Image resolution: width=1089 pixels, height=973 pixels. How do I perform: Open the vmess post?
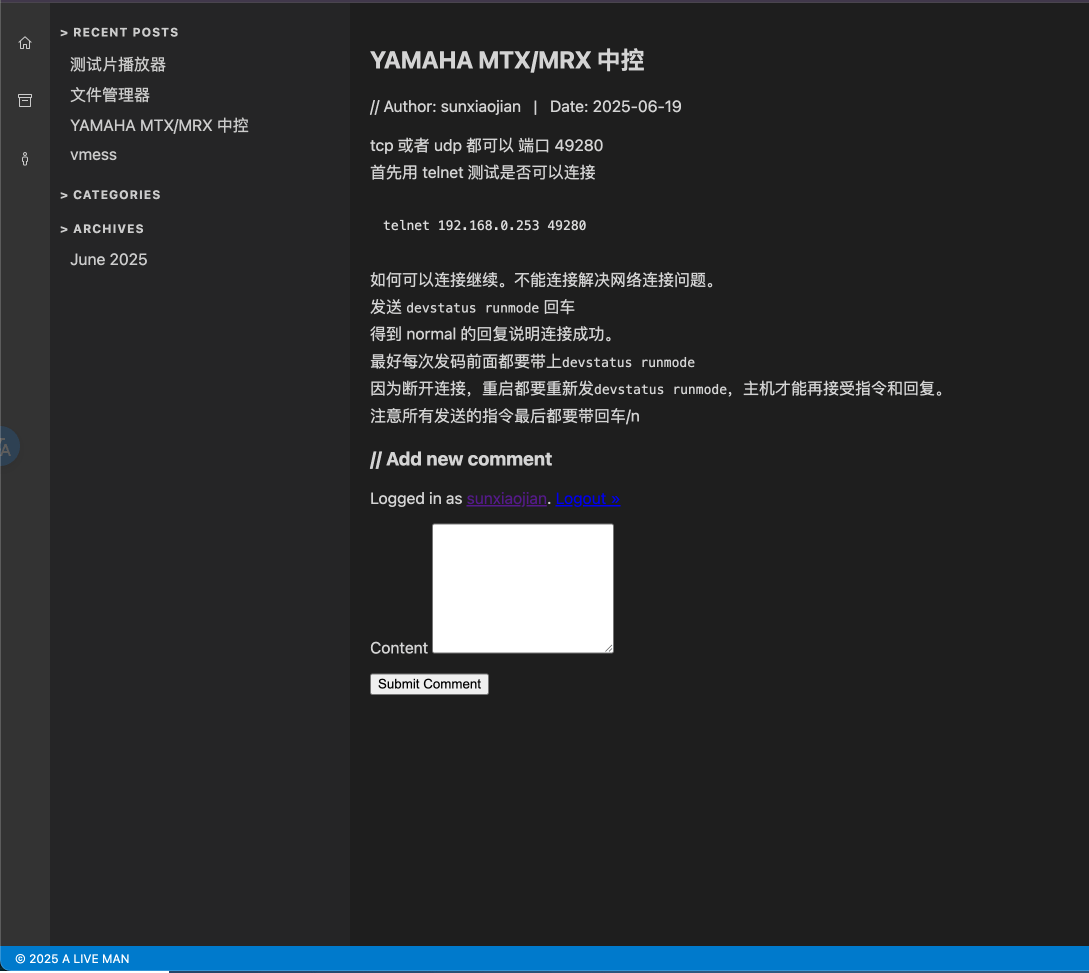tap(93, 155)
